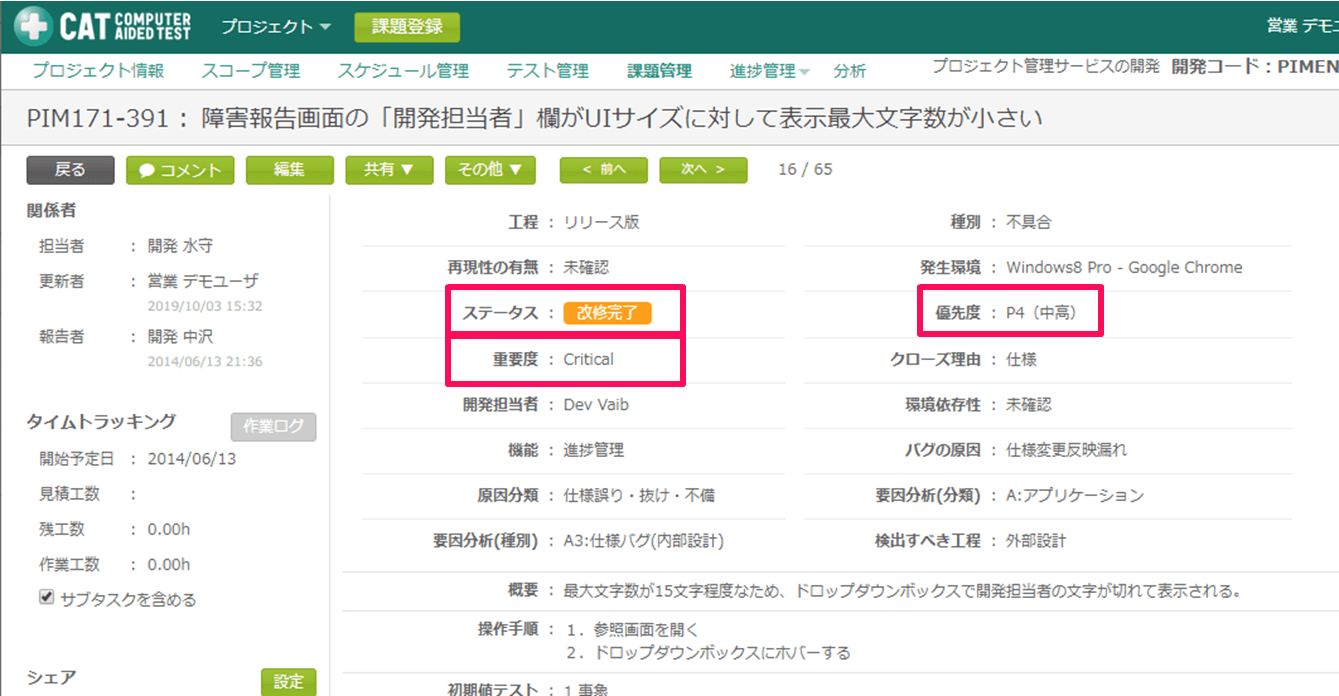Click the report timestamp 2014/06/13 21:36
Screen dimensions: 1339x696
point(204,361)
